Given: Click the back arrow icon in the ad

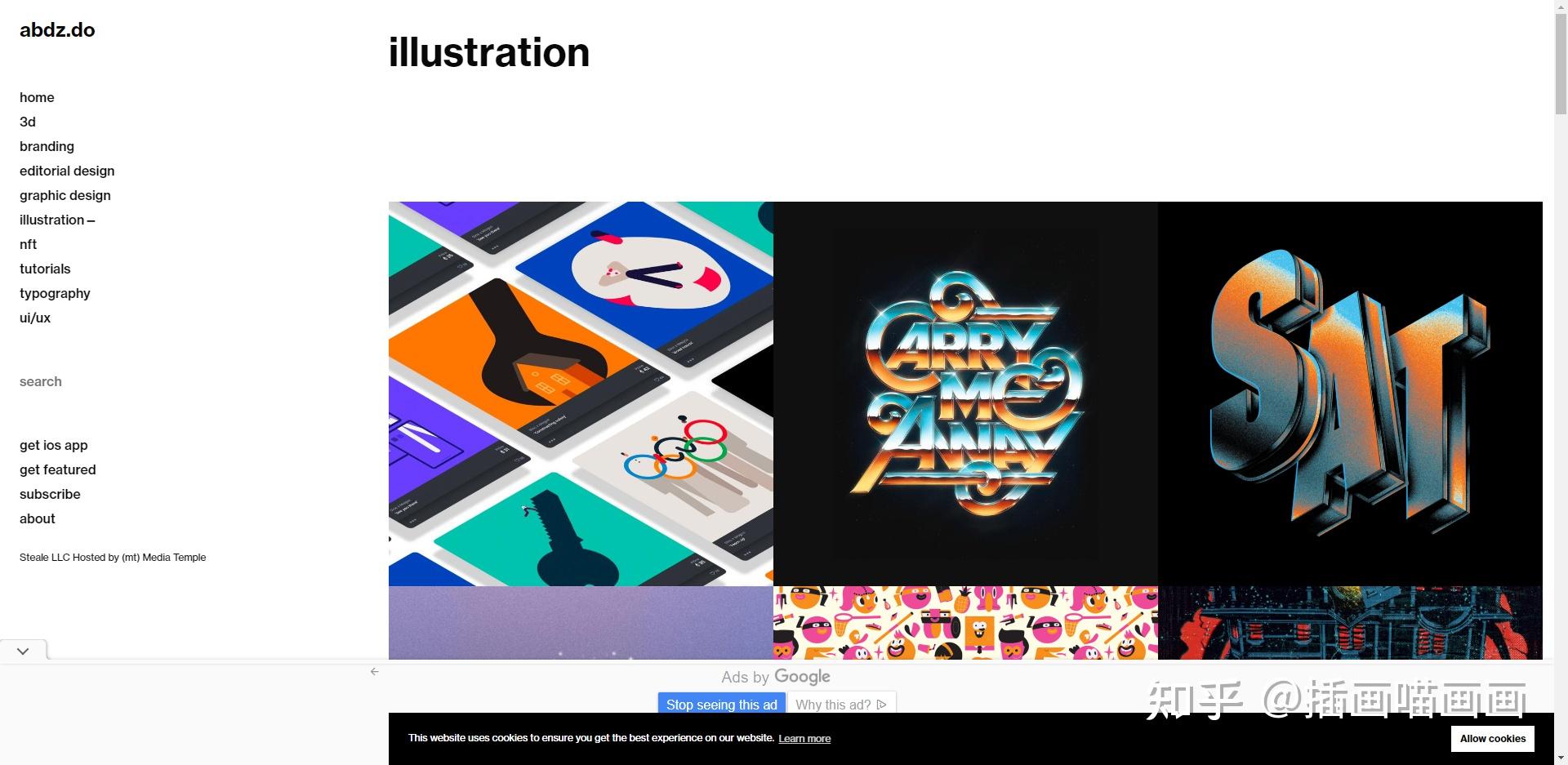Looking at the screenshot, I should (375, 671).
